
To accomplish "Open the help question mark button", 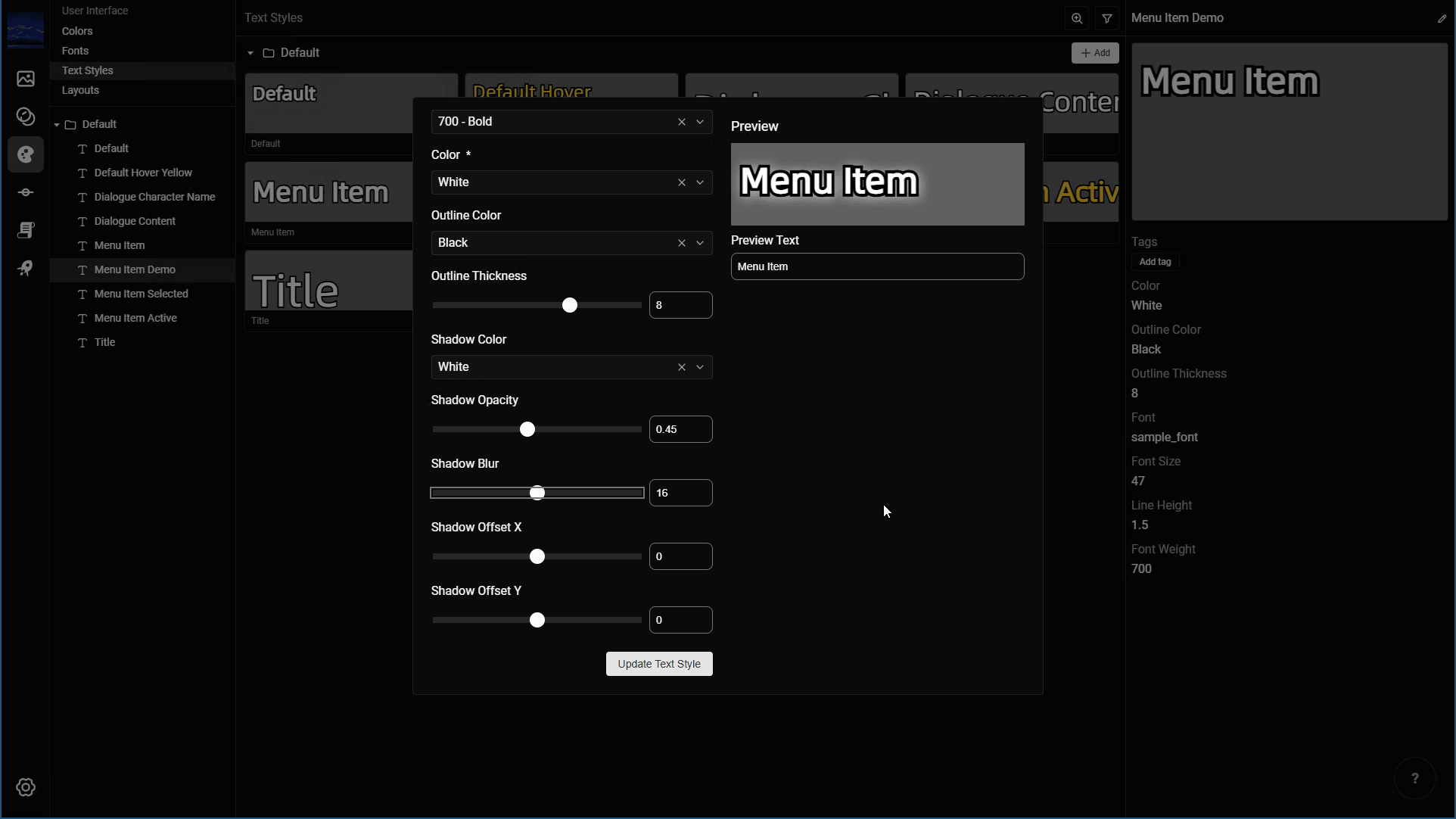I will click(1415, 778).
